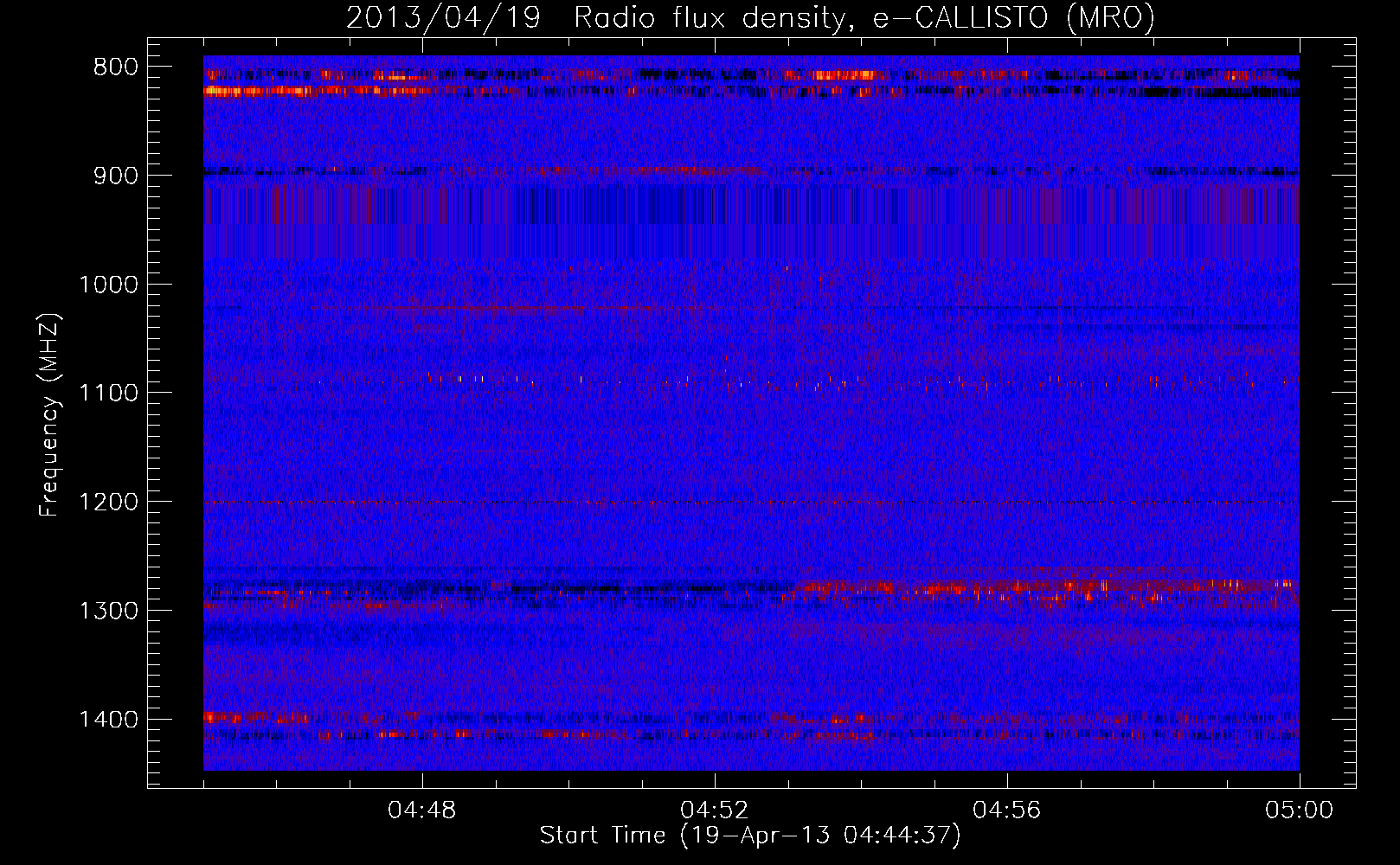Screen dimensions: 1400x865
Task: Select the 1300 frequency tick label
Action: (109, 611)
